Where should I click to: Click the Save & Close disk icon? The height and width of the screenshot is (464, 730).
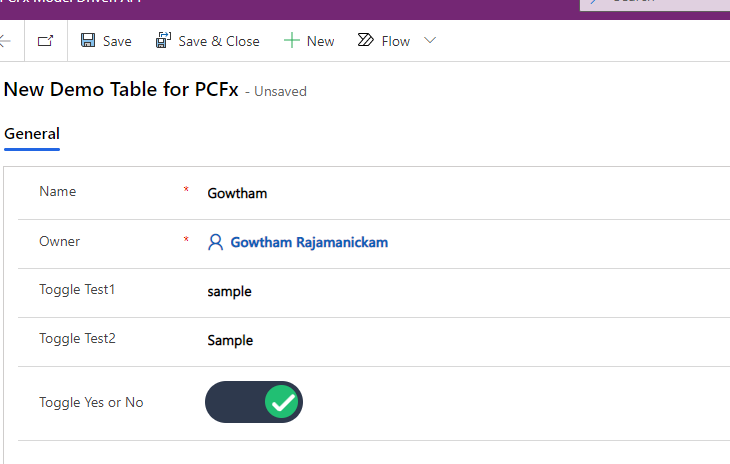(x=163, y=41)
